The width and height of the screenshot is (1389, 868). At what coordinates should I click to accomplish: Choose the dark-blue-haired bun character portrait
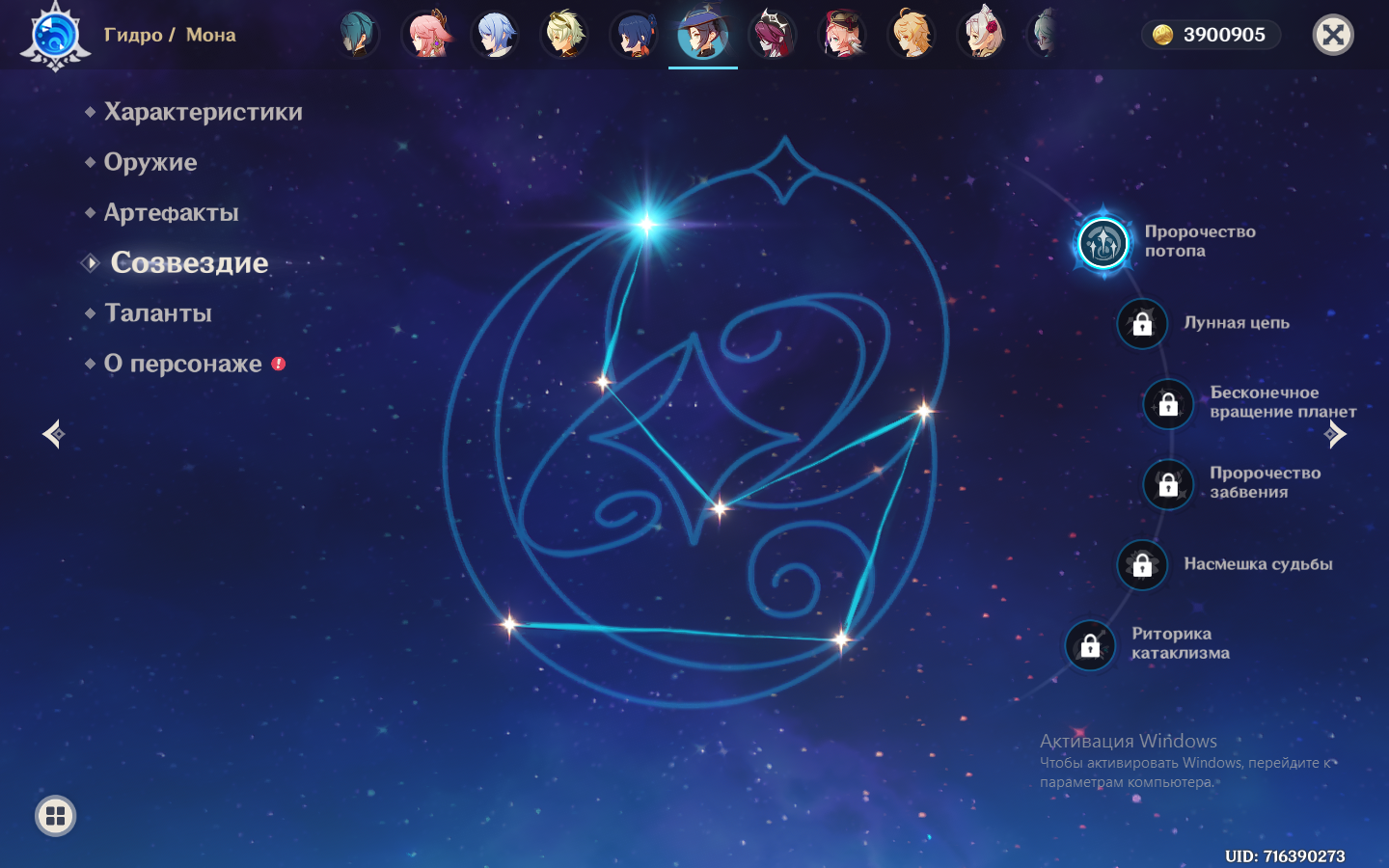[x=635, y=34]
